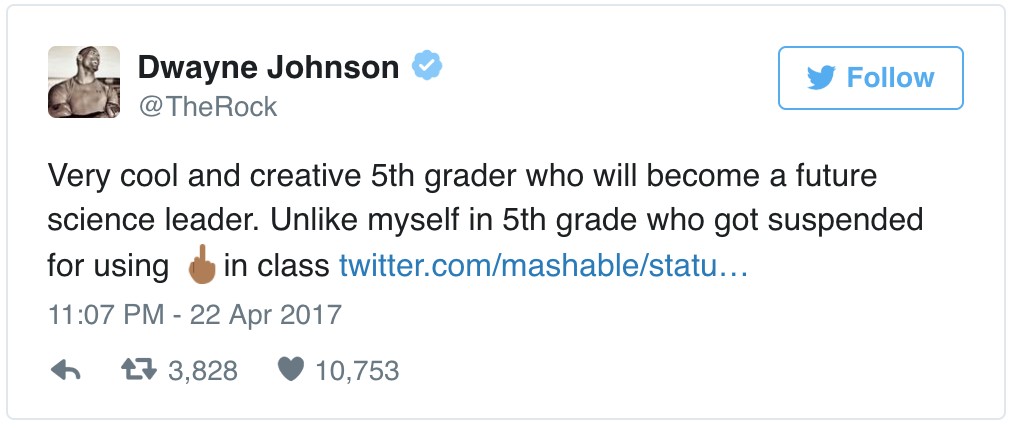Click the Dwayne Johnson display name
This screenshot has width=1018, height=428.
point(268,68)
